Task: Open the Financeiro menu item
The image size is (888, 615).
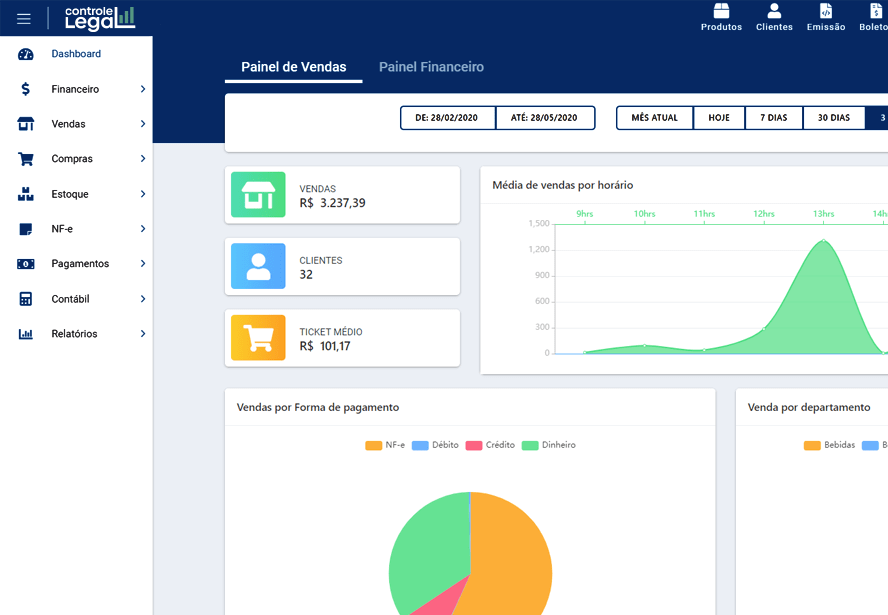Action: [76, 89]
